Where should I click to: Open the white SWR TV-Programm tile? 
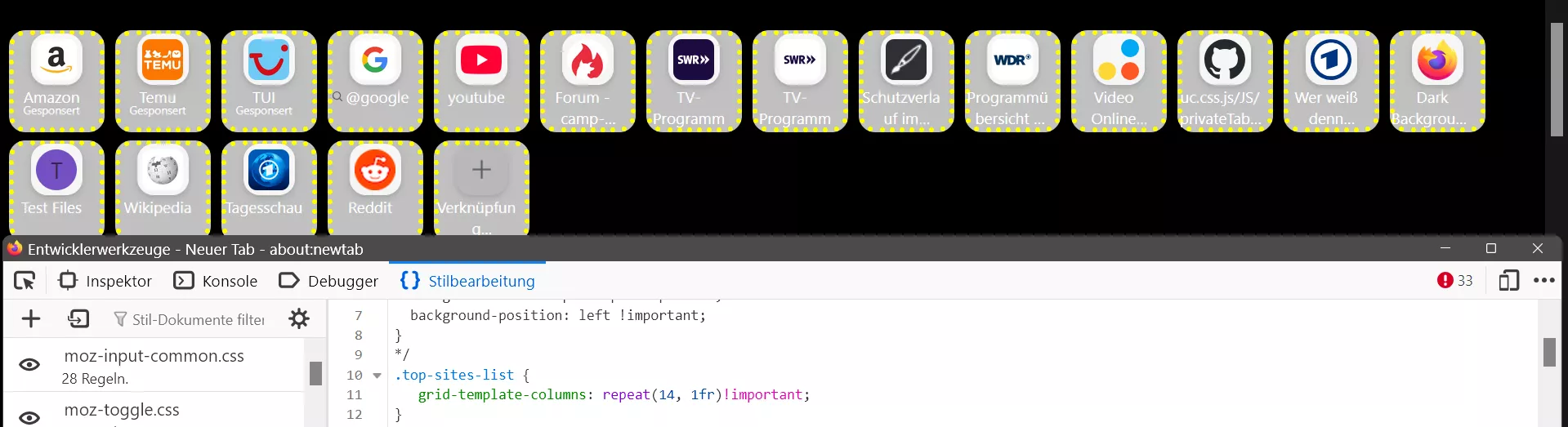pos(800,81)
